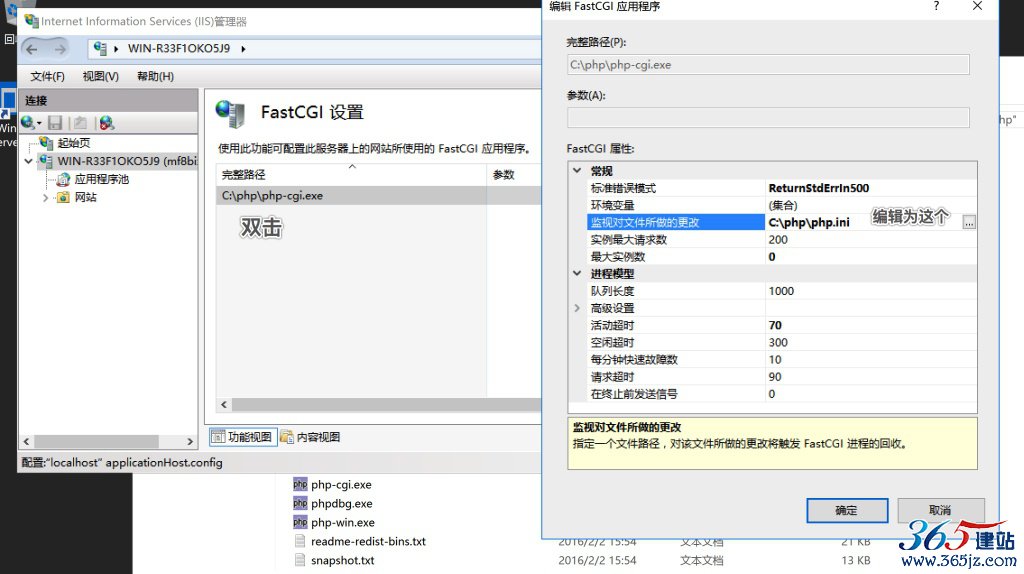Click the connections tree scrollbar right arrow
1024x574 pixels.
pyautogui.click(x=190, y=441)
